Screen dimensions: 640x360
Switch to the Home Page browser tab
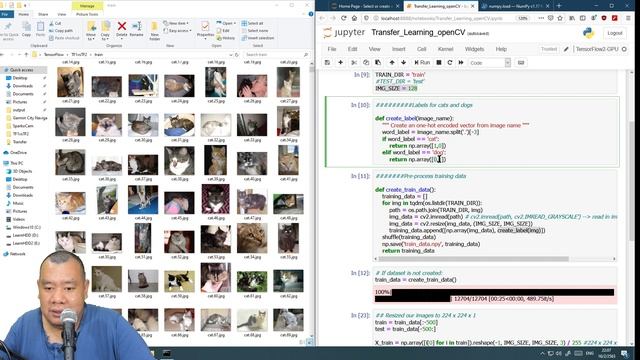pos(365,6)
